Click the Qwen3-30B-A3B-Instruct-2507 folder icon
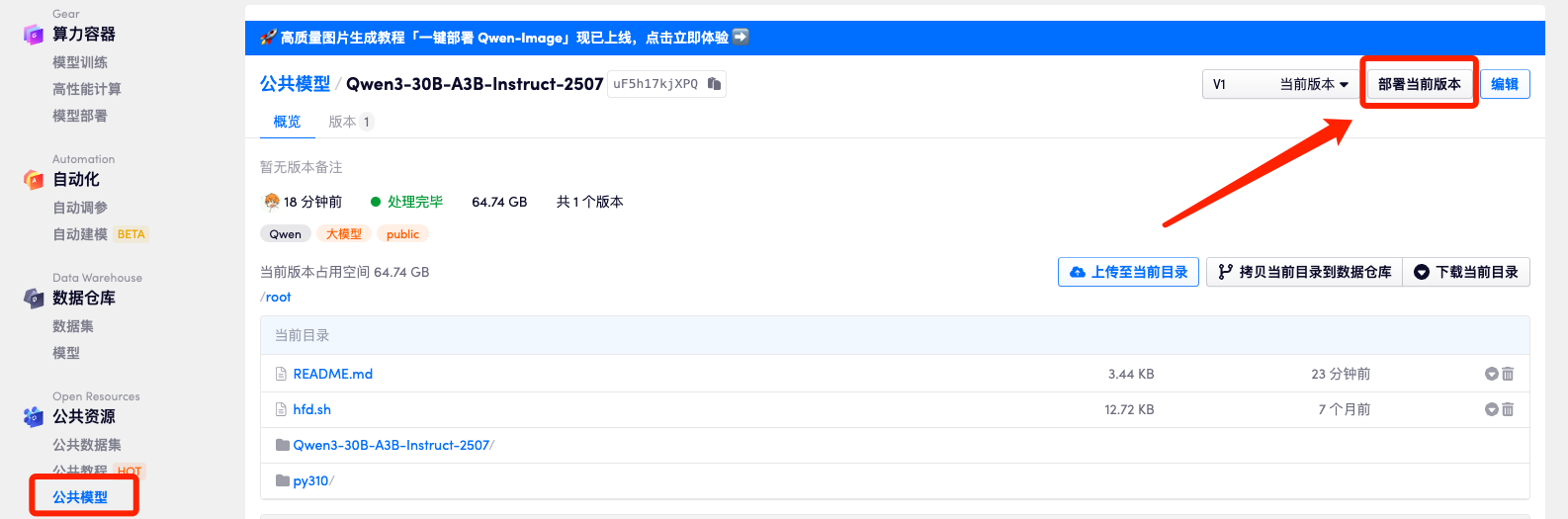Screen dimensions: 1568x519 [283, 445]
